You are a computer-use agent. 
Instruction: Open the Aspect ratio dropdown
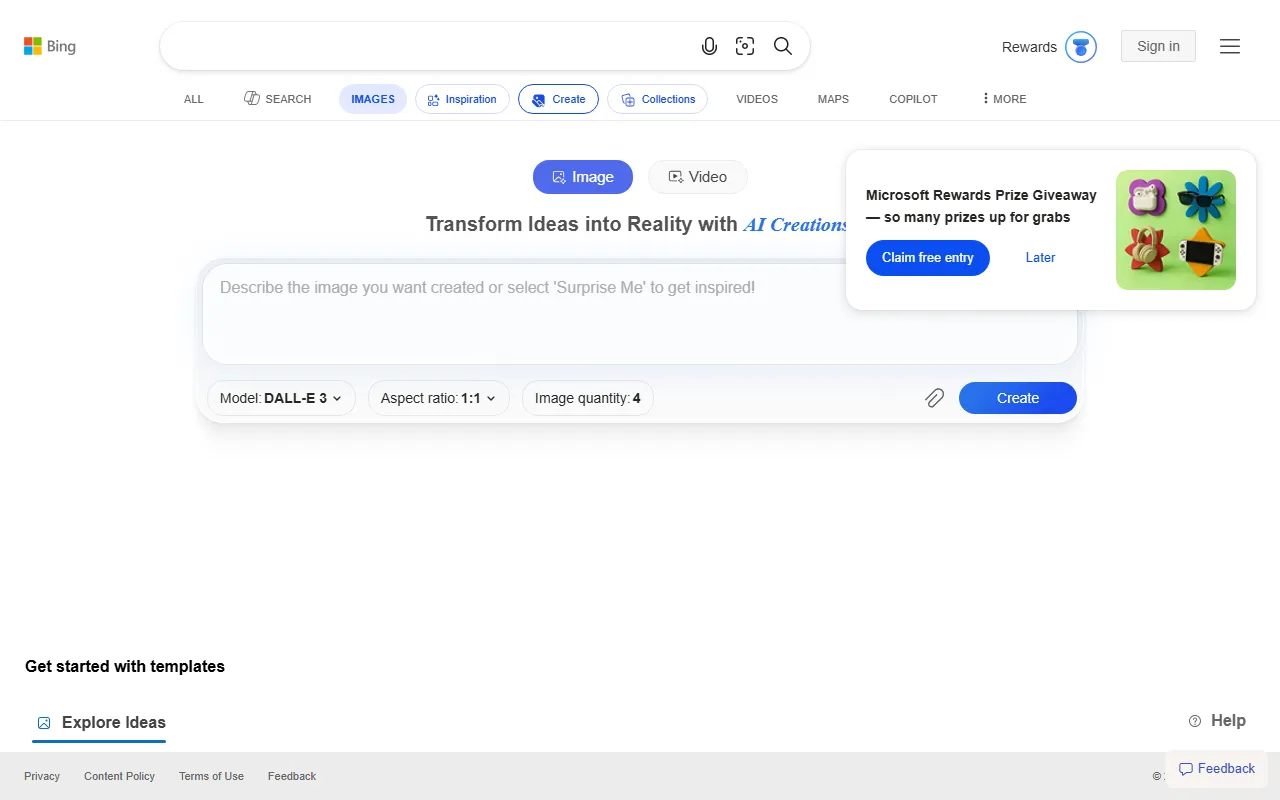pyautogui.click(x=438, y=398)
